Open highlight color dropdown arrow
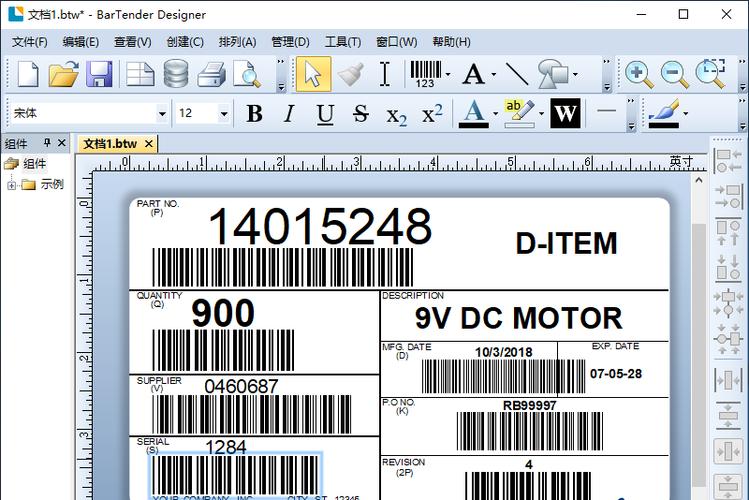The width and height of the screenshot is (749, 500). [541, 114]
